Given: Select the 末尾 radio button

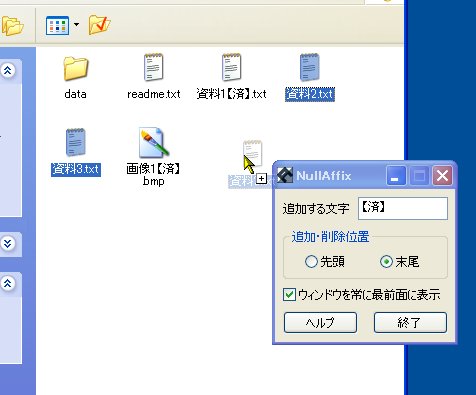Looking at the screenshot, I should 386,262.
